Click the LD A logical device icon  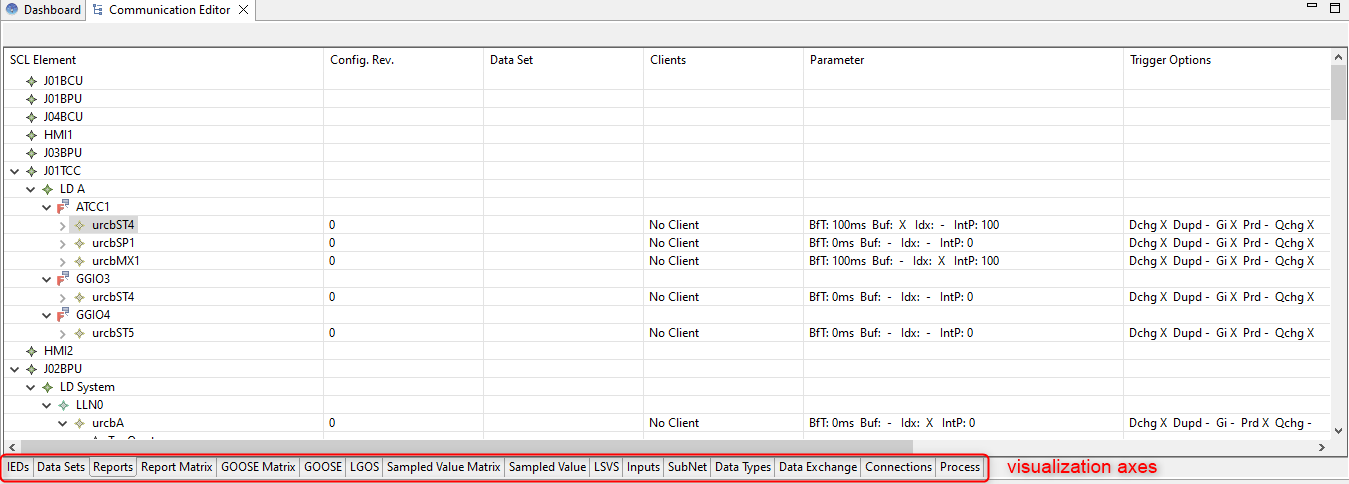tap(48, 189)
